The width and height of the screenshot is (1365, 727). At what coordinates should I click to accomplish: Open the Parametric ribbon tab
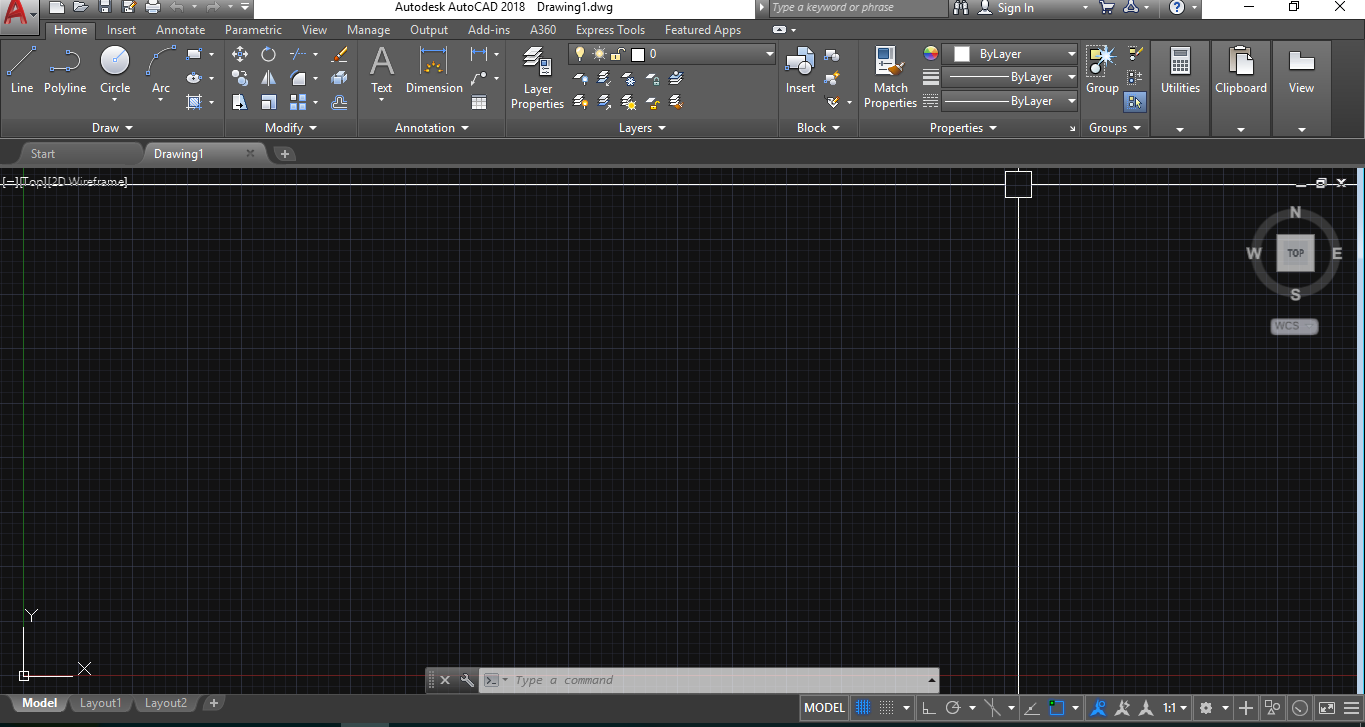253,30
